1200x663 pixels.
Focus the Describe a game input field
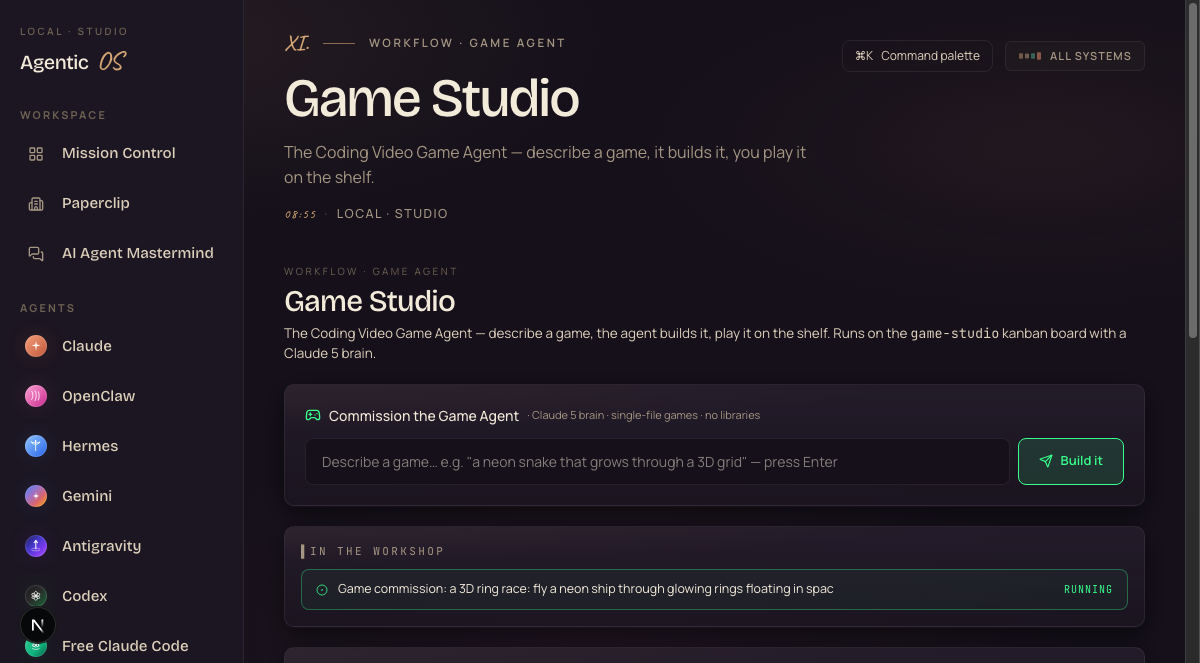click(657, 461)
